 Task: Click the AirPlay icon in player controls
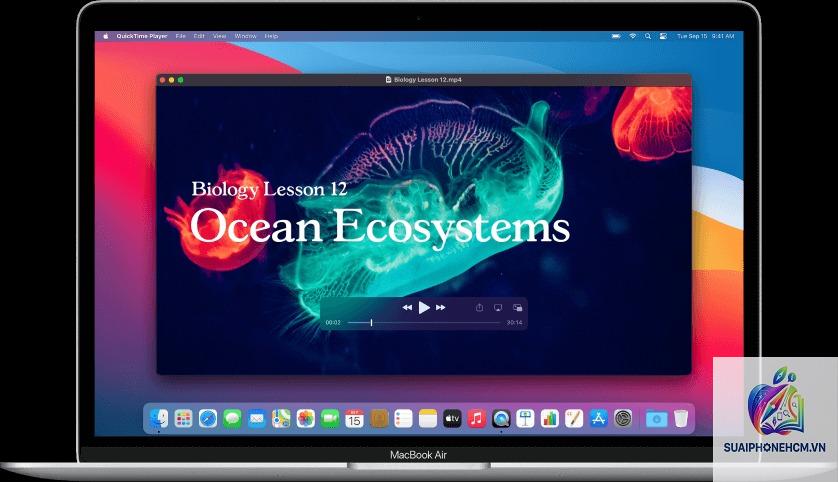pos(498,307)
